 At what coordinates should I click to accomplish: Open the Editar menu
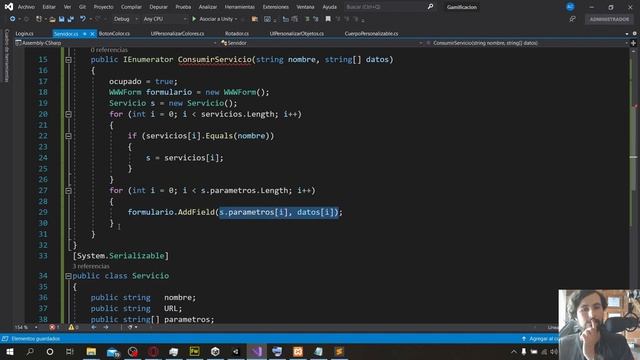point(49,7)
